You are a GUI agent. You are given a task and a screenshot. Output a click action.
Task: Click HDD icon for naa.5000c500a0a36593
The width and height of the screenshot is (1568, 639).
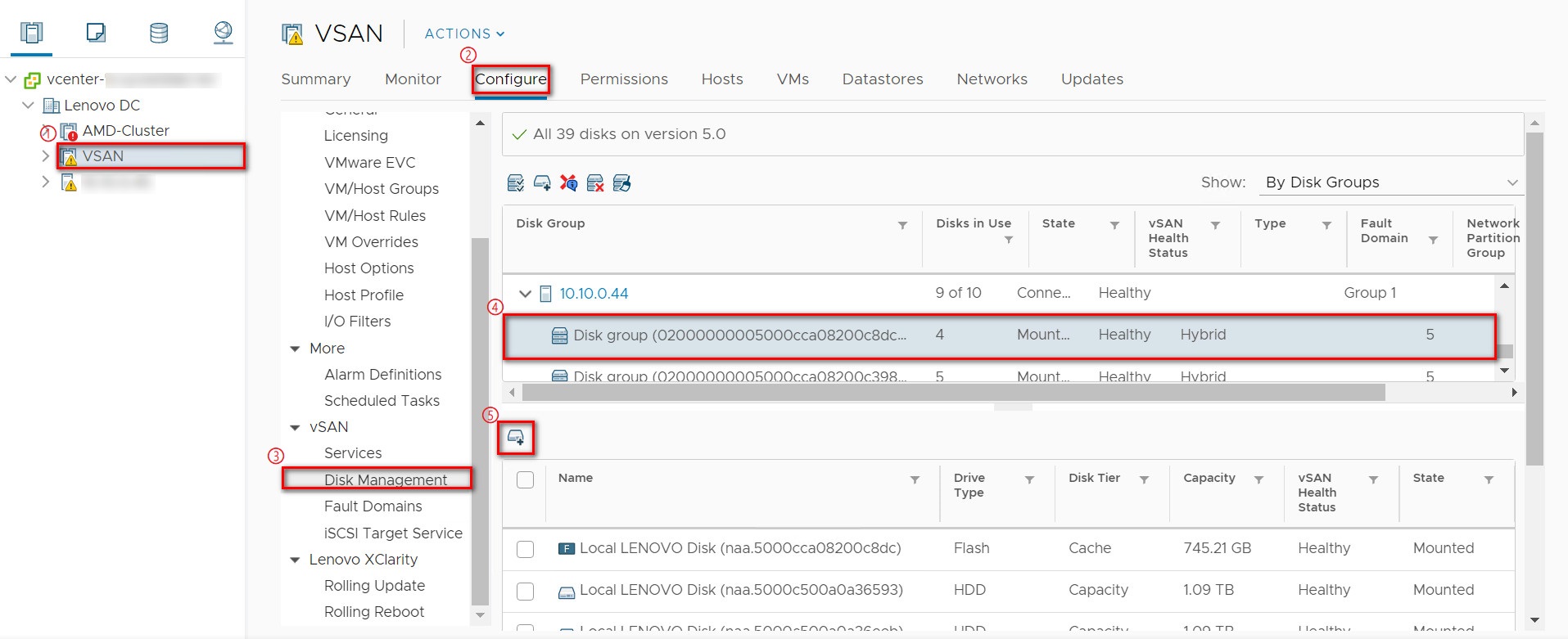coord(566,592)
